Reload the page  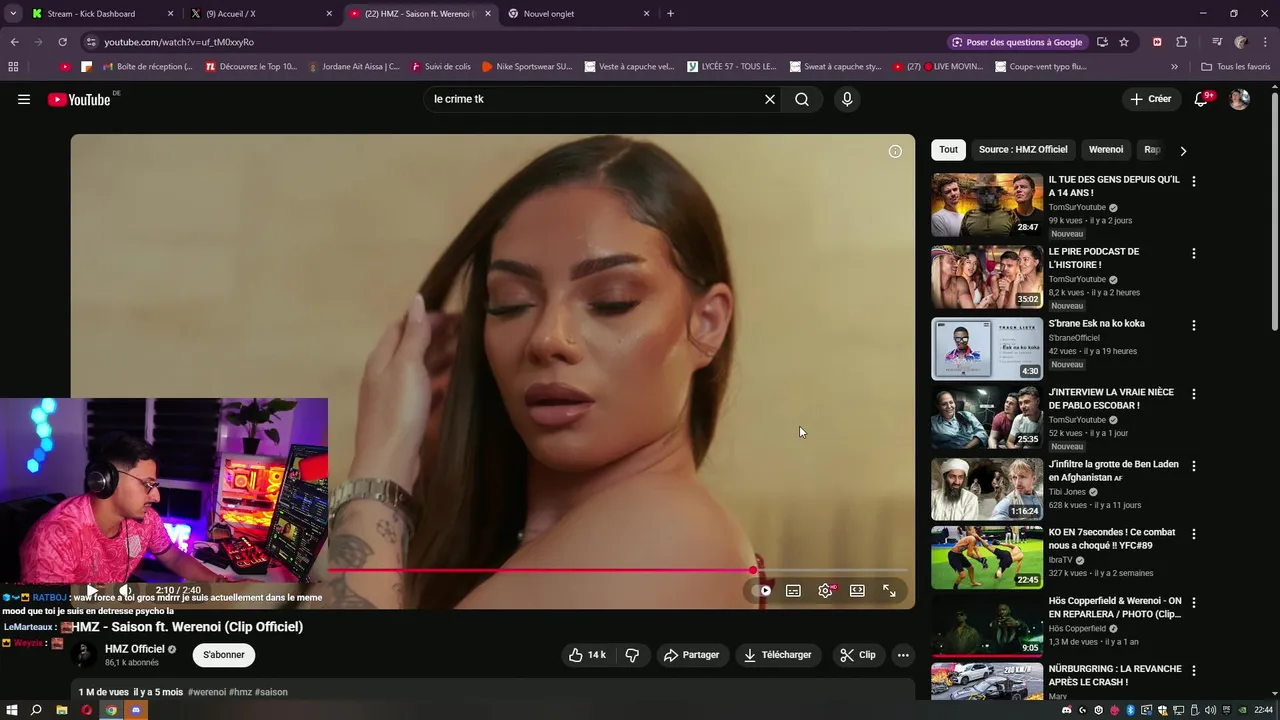[62, 42]
